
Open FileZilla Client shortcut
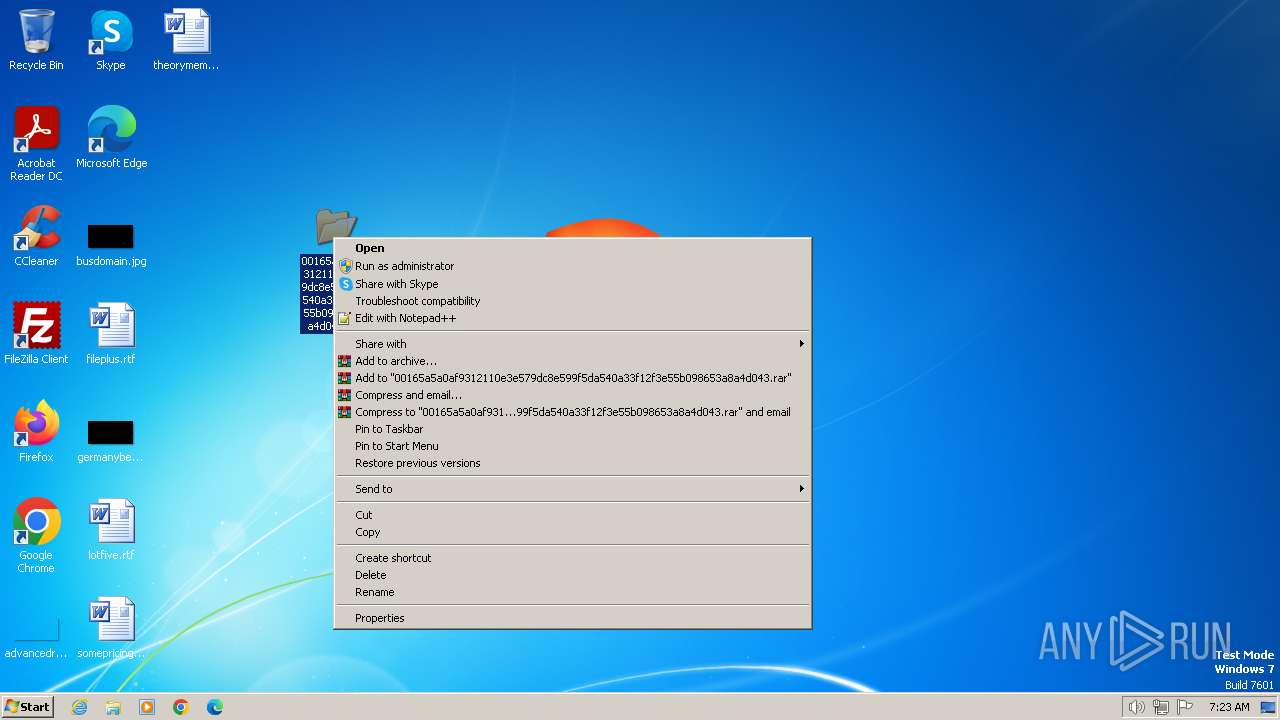(x=36, y=334)
